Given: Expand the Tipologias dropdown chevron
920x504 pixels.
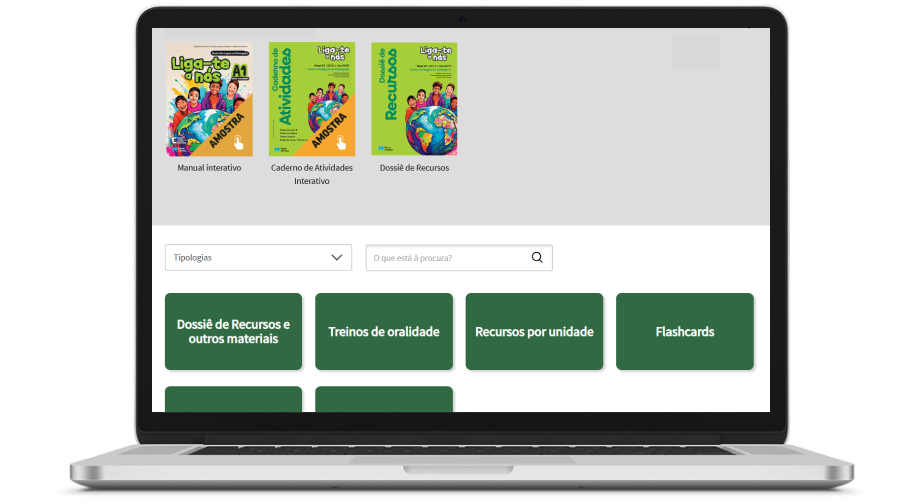Looking at the screenshot, I should pyautogui.click(x=337, y=258).
